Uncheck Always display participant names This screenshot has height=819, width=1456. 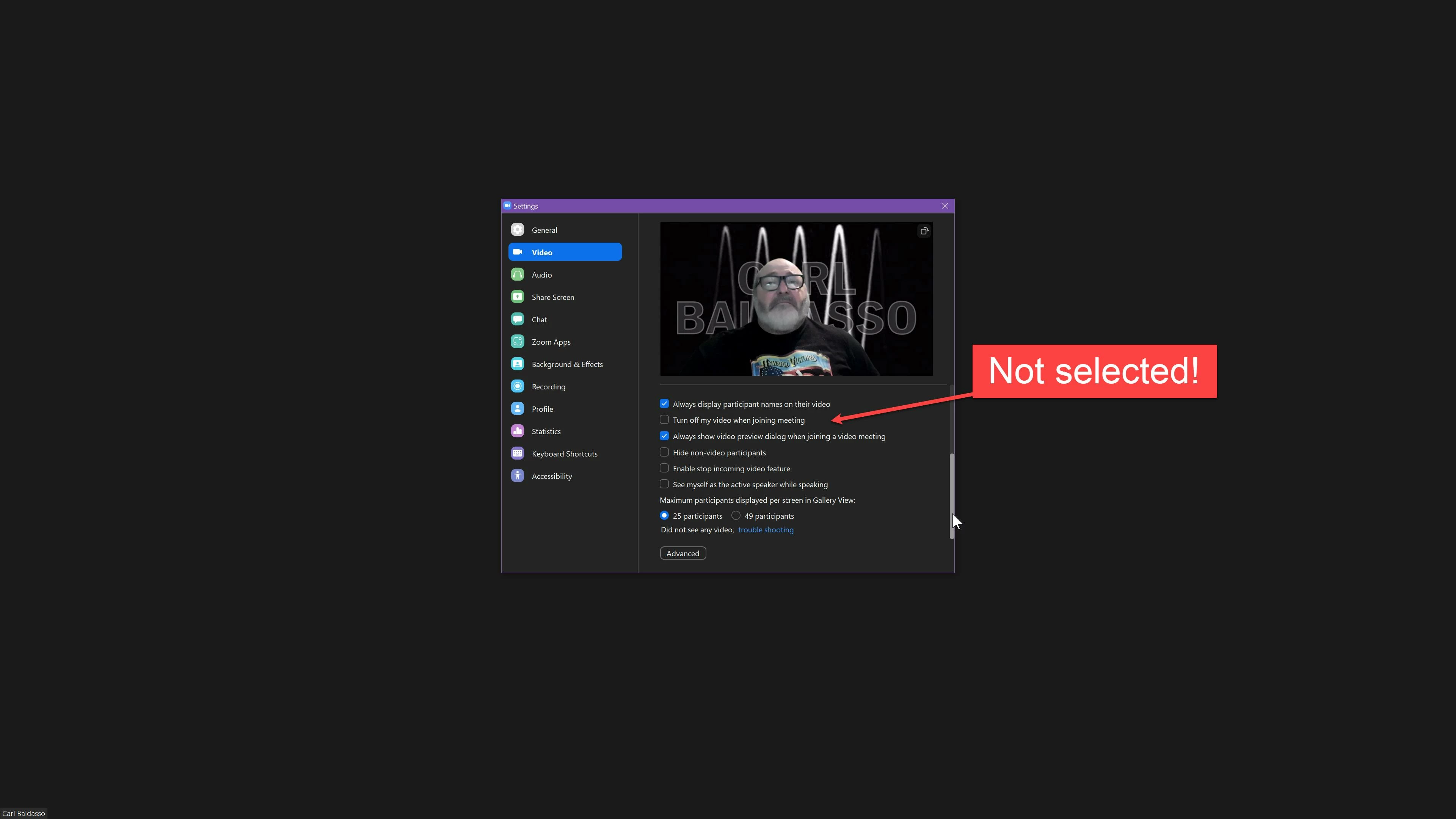coord(664,403)
